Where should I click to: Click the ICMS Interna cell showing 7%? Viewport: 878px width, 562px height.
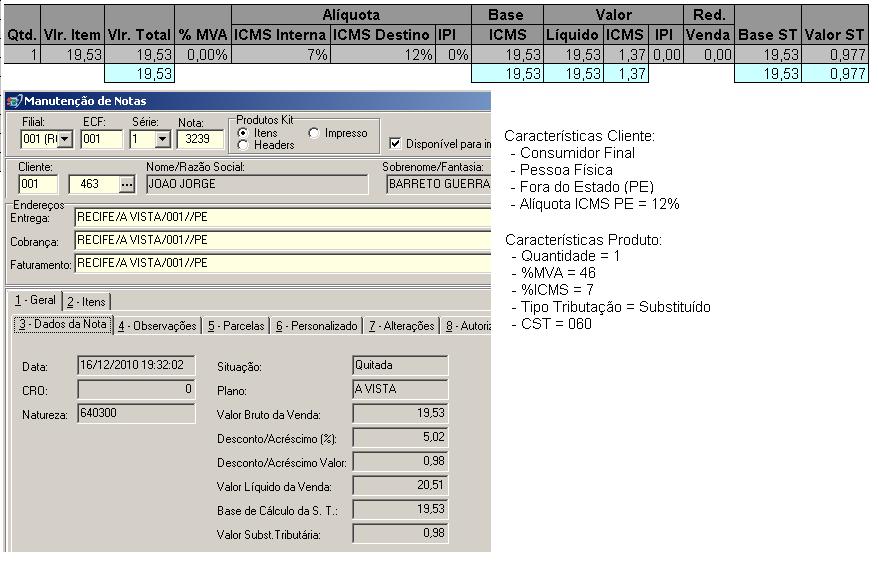tap(281, 55)
